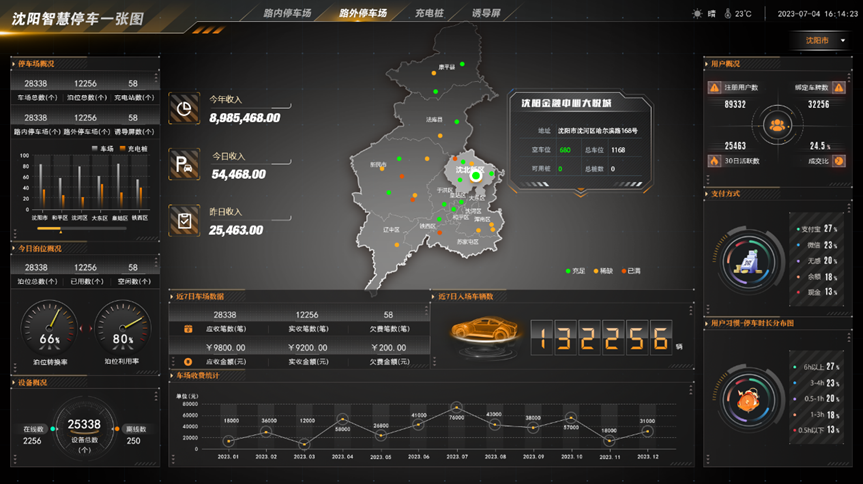
Task: Click the 30日活跃数 flame icon
Action: [714, 160]
